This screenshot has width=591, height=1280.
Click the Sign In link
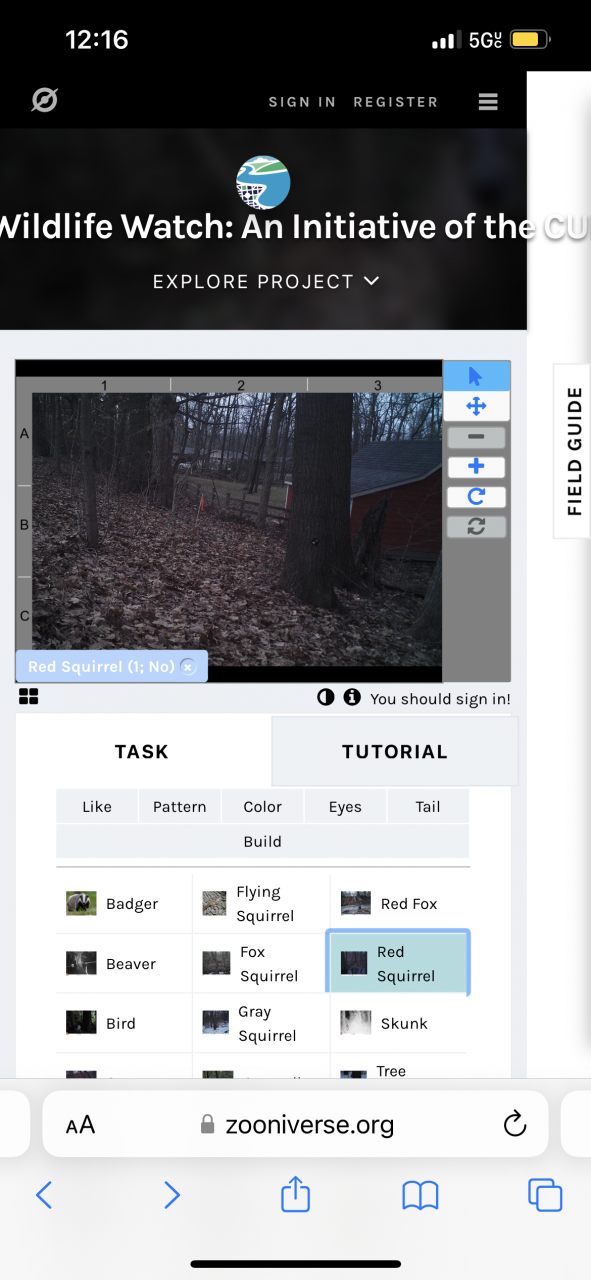pos(302,102)
